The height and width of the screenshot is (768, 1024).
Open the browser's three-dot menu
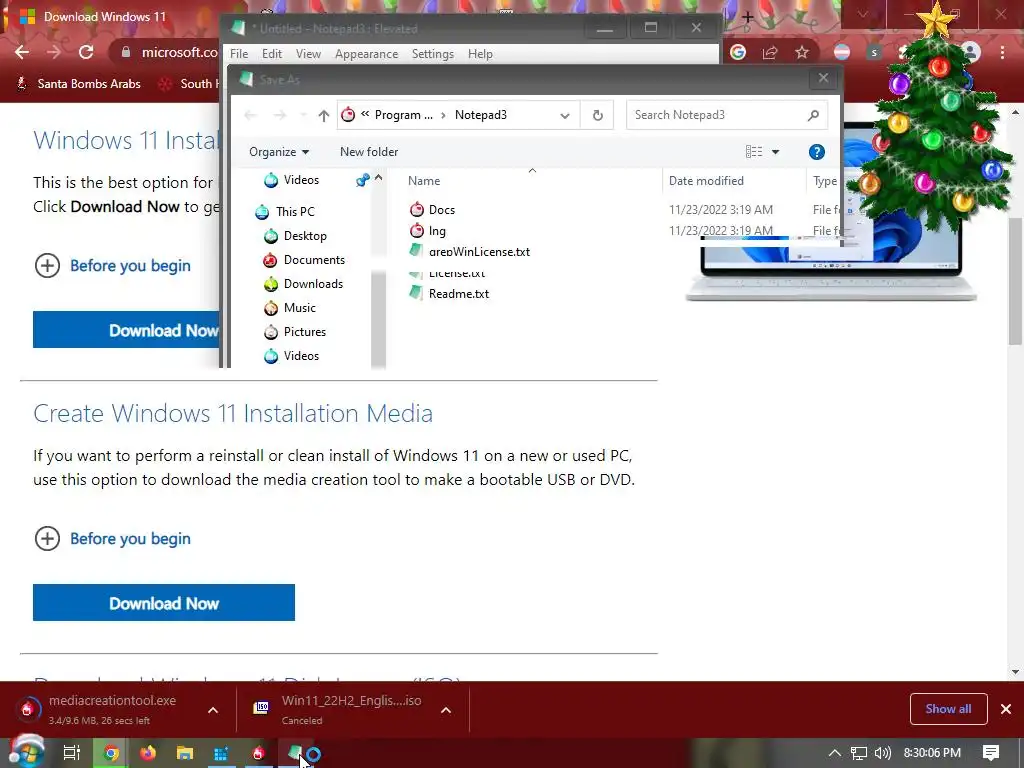1002,52
